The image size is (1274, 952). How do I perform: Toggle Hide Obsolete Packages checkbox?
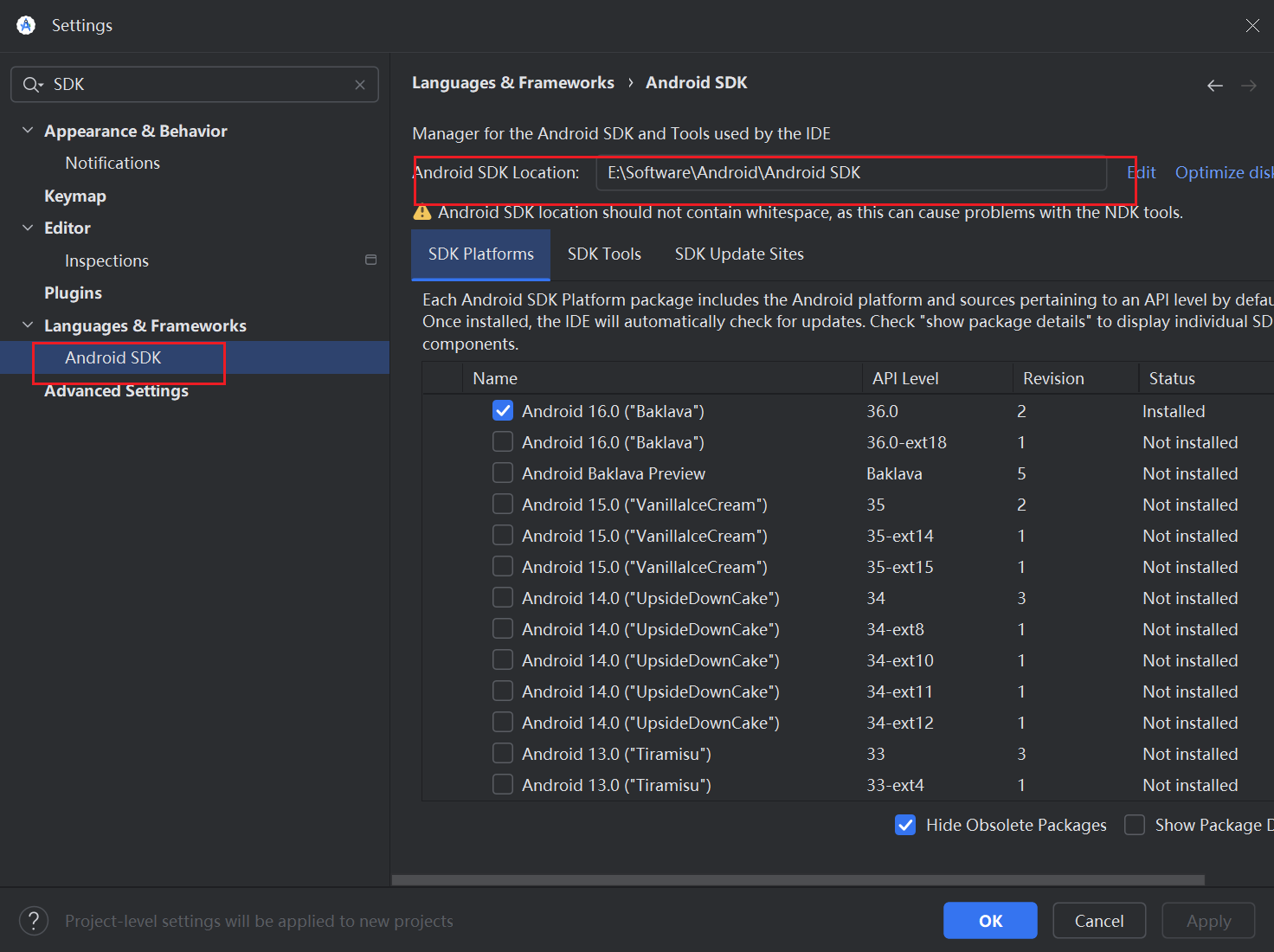point(905,825)
